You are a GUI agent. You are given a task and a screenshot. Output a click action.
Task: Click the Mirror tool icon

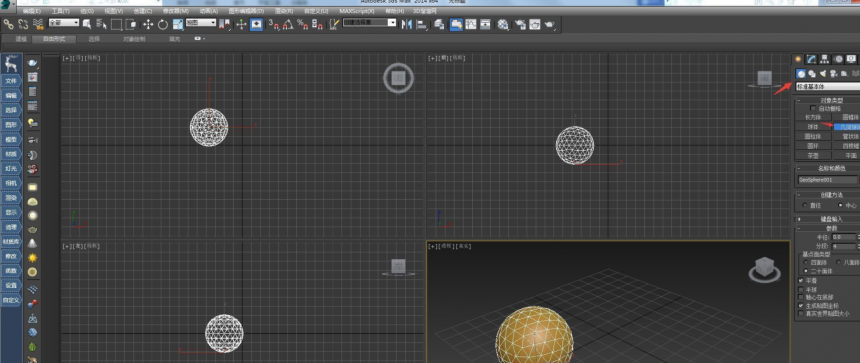click(x=406, y=24)
